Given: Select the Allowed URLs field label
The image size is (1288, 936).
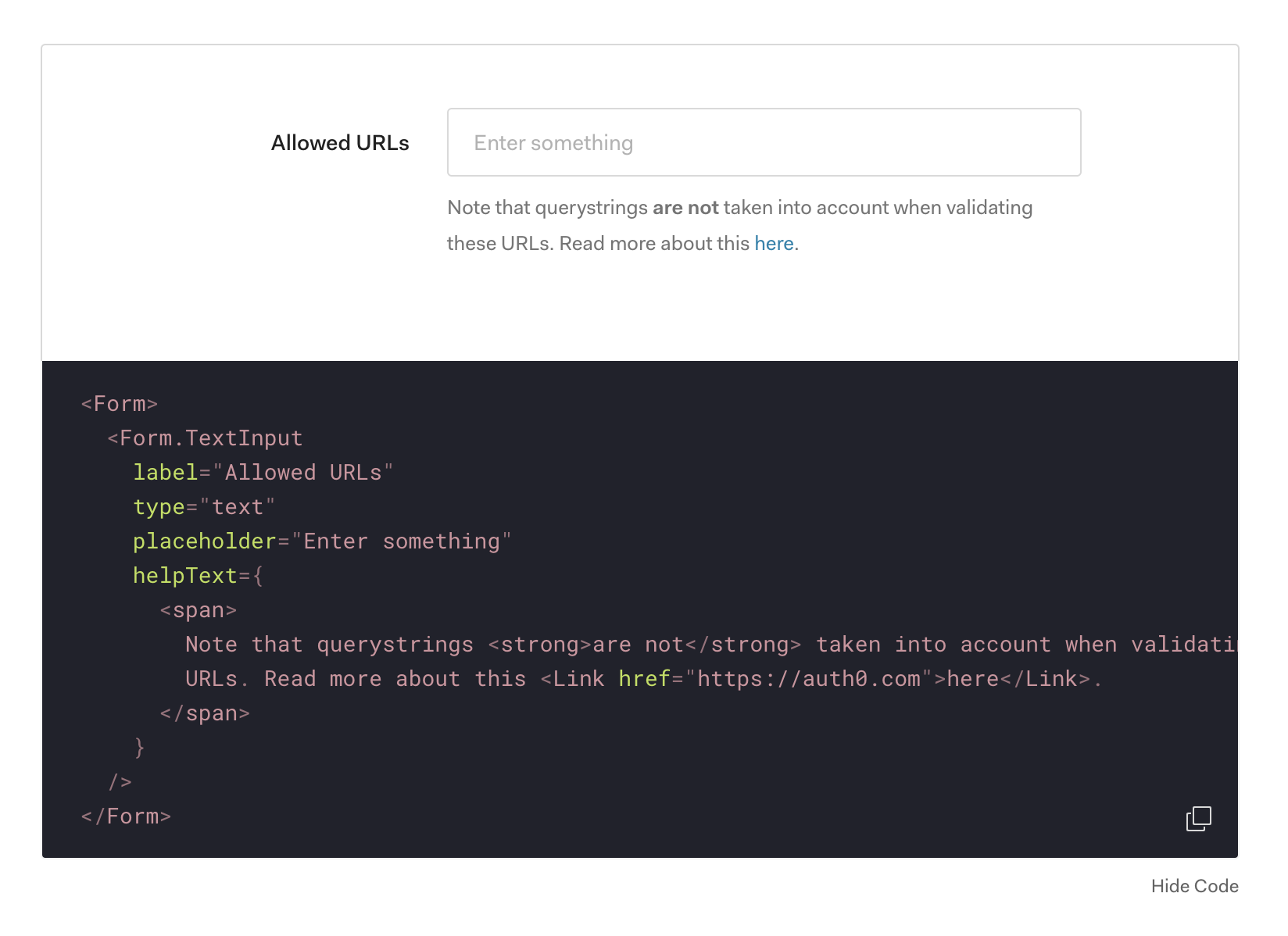Looking at the screenshot, I should (340, 142).
